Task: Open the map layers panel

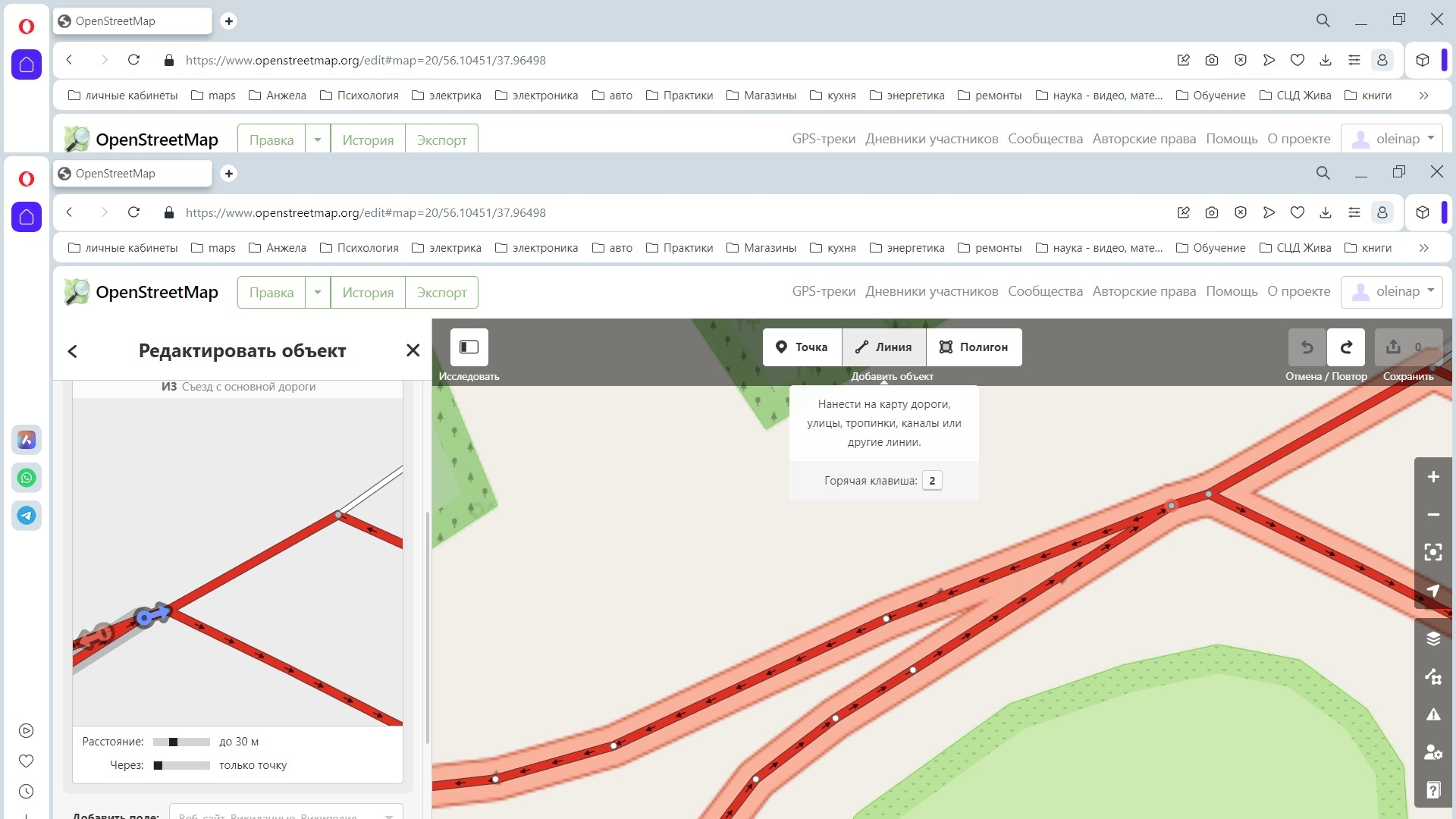Action: click(1432, 639)
